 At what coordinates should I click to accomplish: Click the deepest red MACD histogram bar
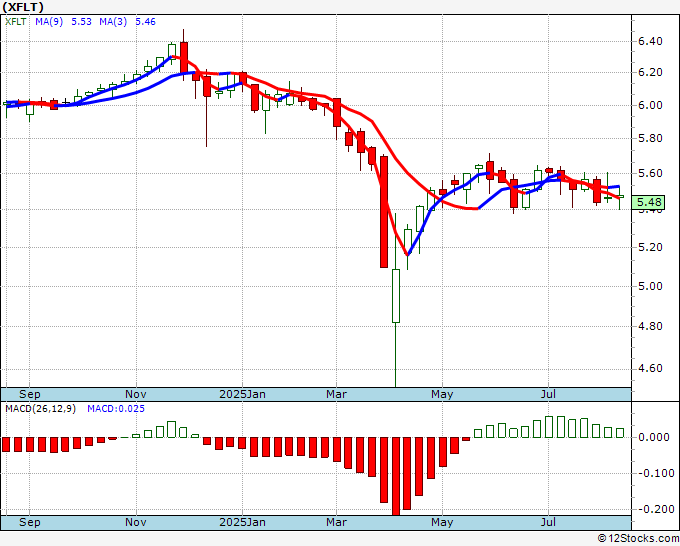coord(396,476)
